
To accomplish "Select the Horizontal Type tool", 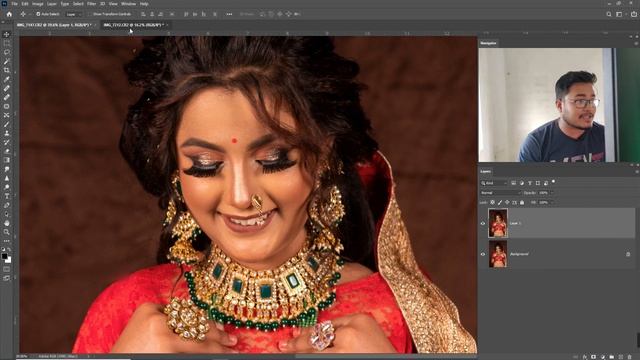I will click(7, 196).
